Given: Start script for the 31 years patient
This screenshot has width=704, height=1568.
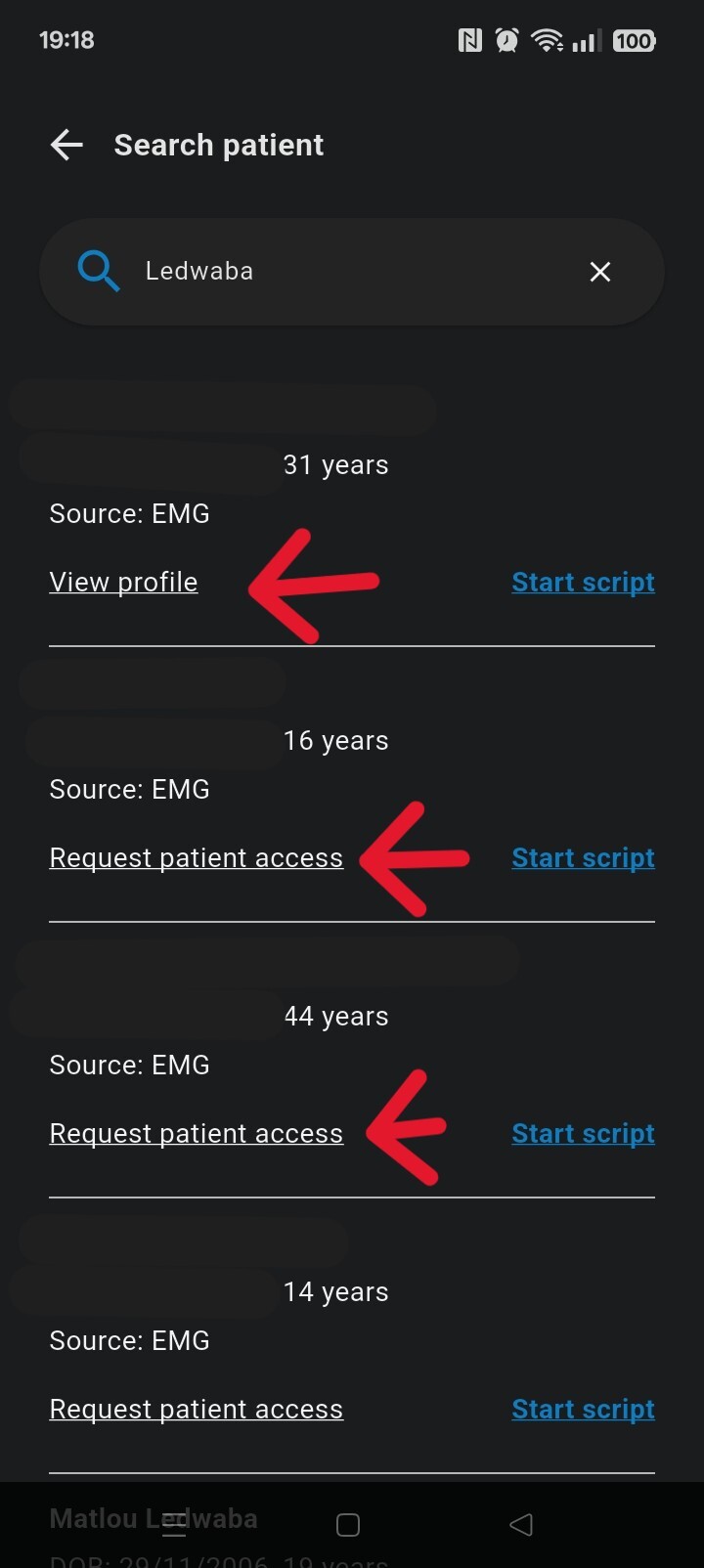Looking at the screenshot, I should [583, 583].
